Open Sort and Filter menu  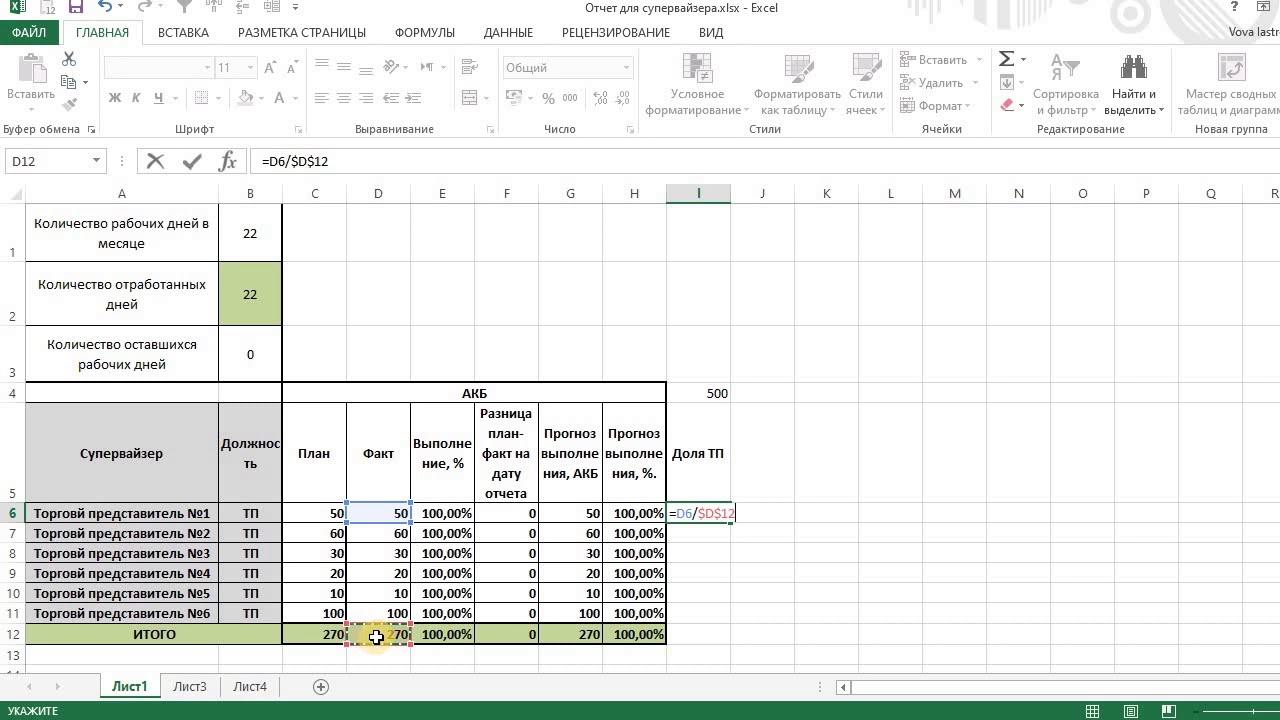click(x=1066, y=85)
